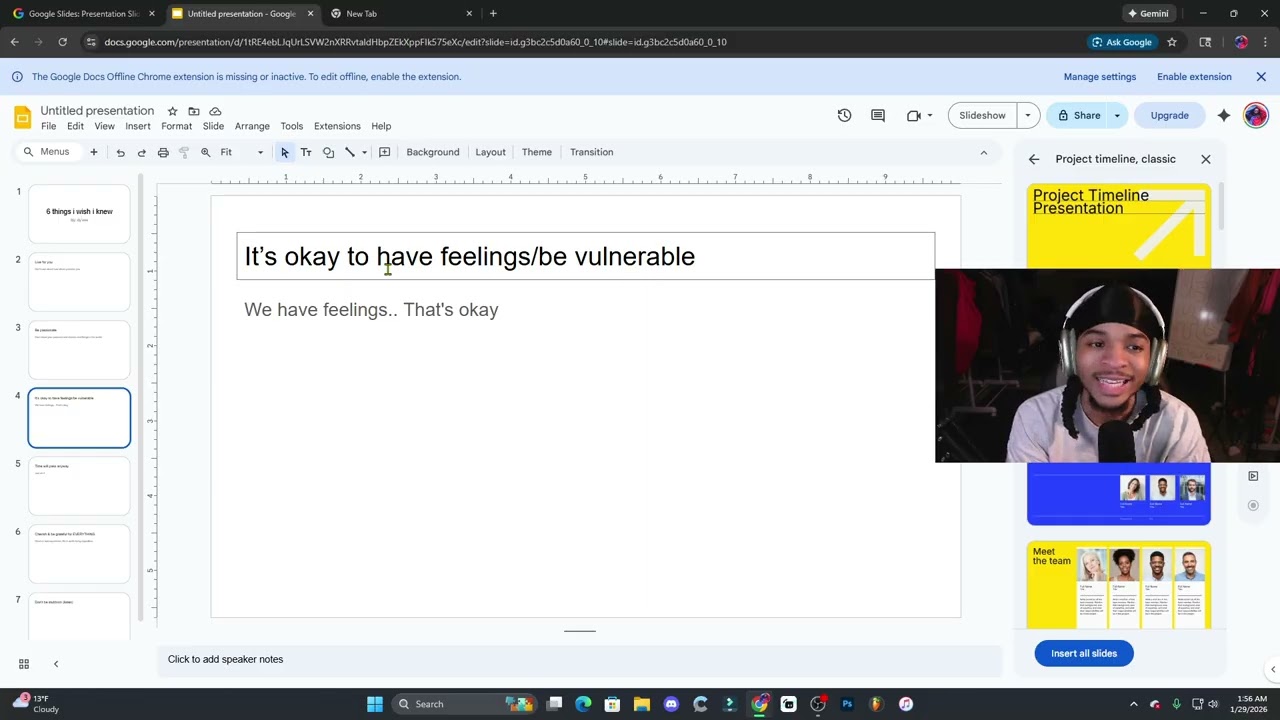Open Discord from the taskbar

(671, 704)
